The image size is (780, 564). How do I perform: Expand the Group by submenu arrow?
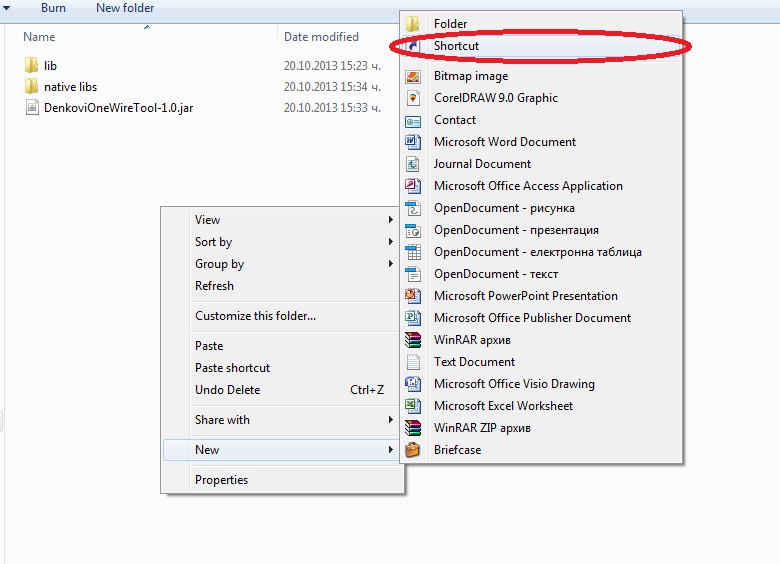(391, 264)
